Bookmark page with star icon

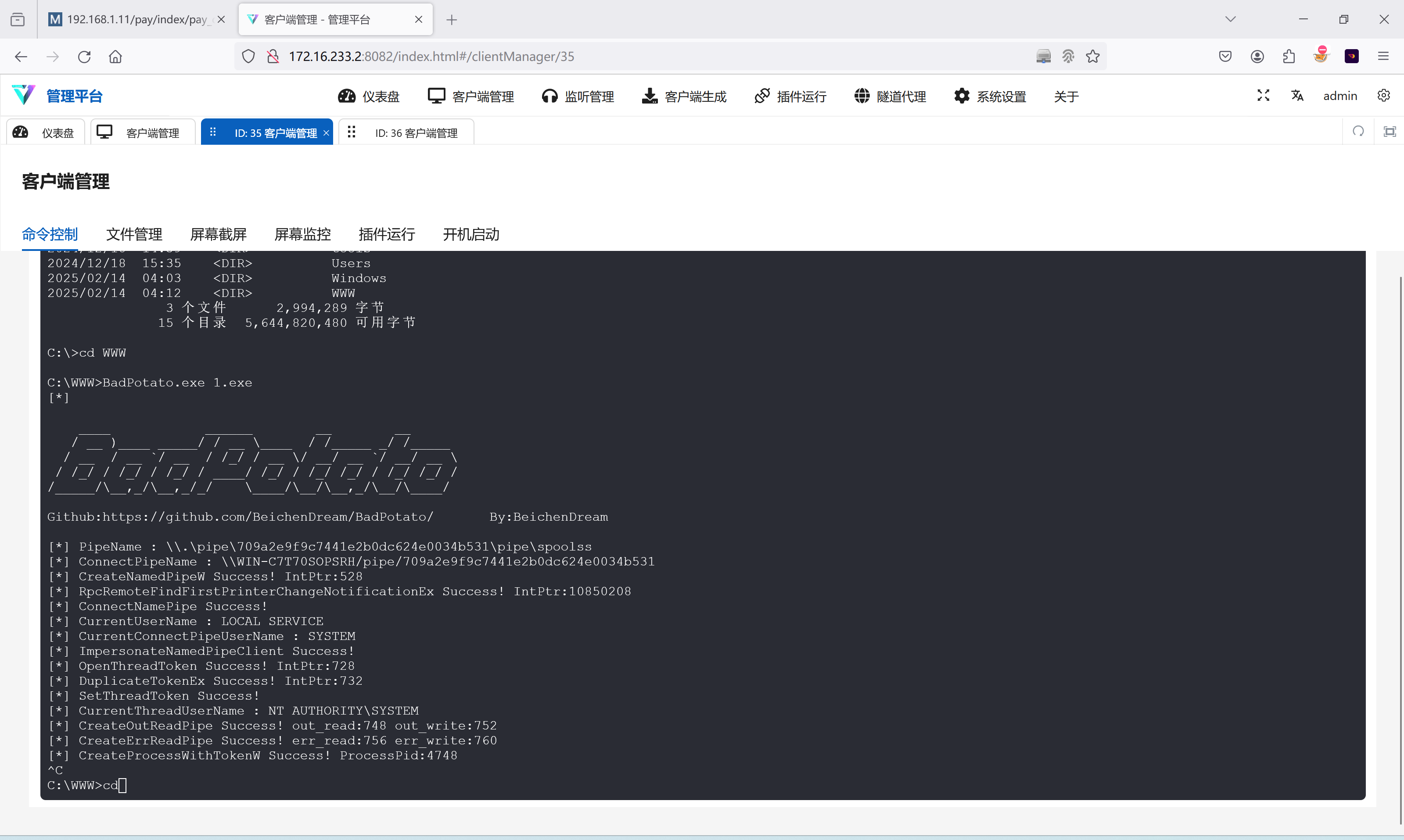[x=1092, y=57]
